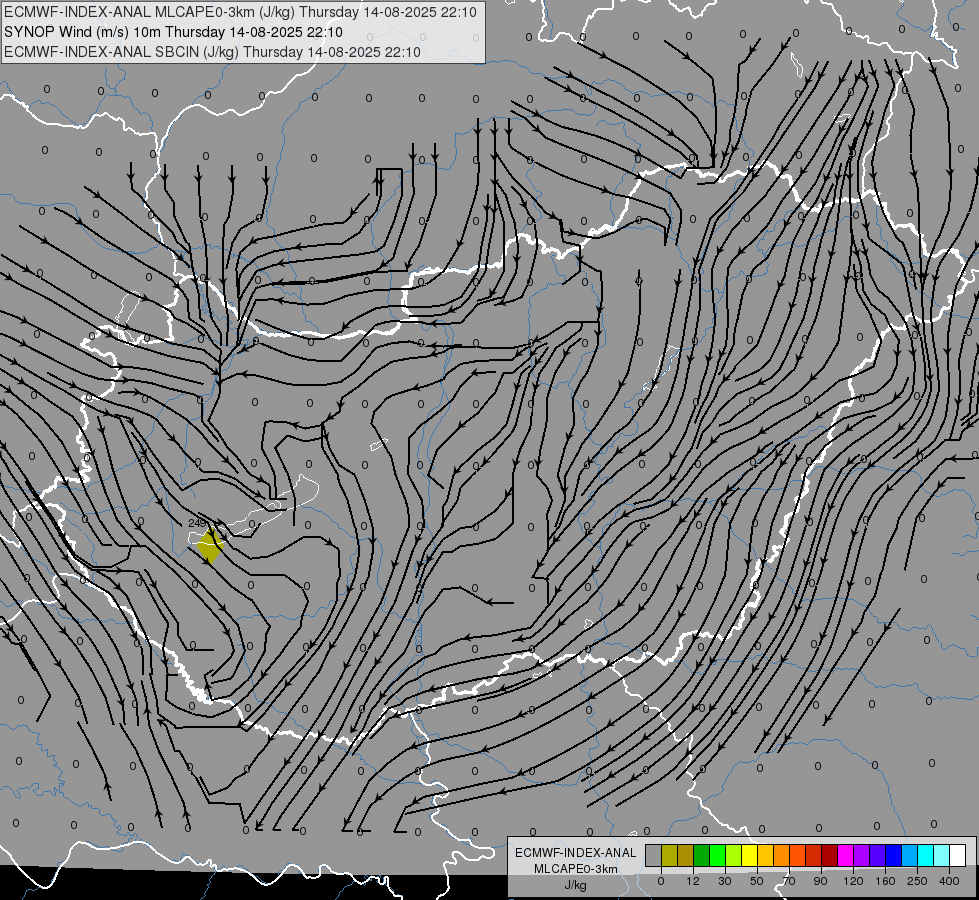Viewport: 979px width, 900px height.
Task: Click the legend tick value 70
Action: pyautogui.click(x=789, y=881)
